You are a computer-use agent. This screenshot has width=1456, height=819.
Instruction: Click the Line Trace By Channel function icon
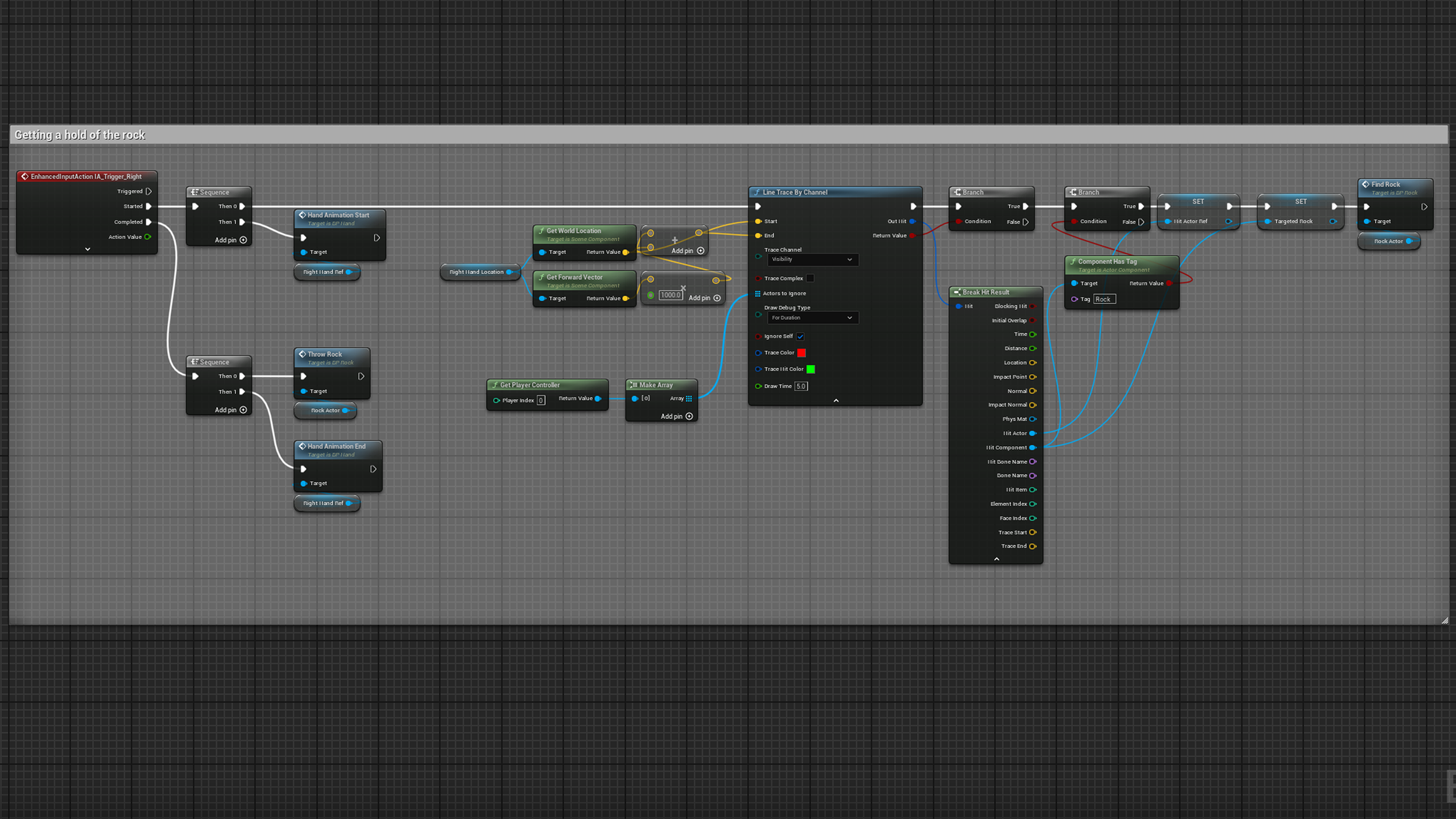point(757,192)
